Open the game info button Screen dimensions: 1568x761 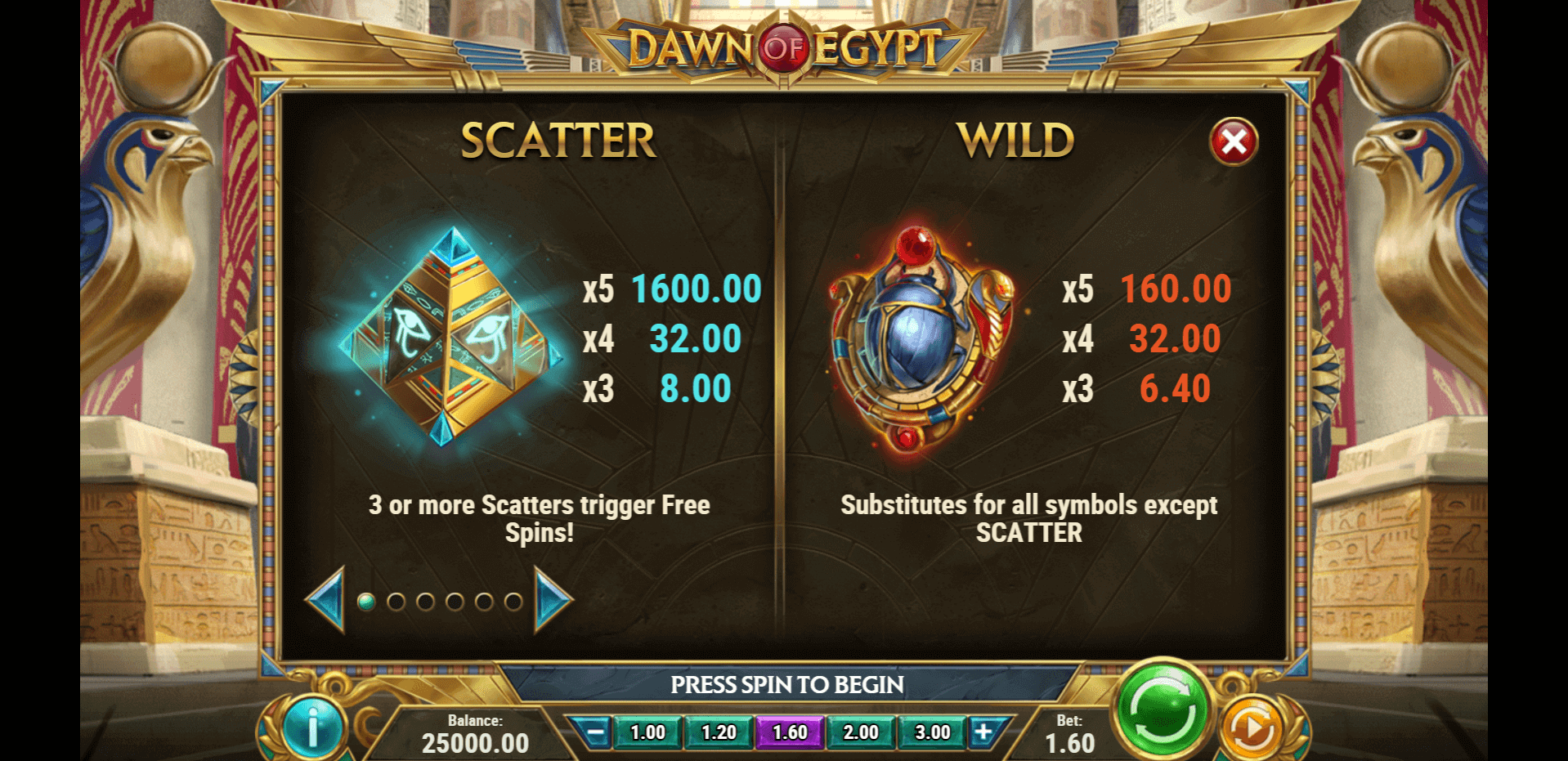point(311,726)
